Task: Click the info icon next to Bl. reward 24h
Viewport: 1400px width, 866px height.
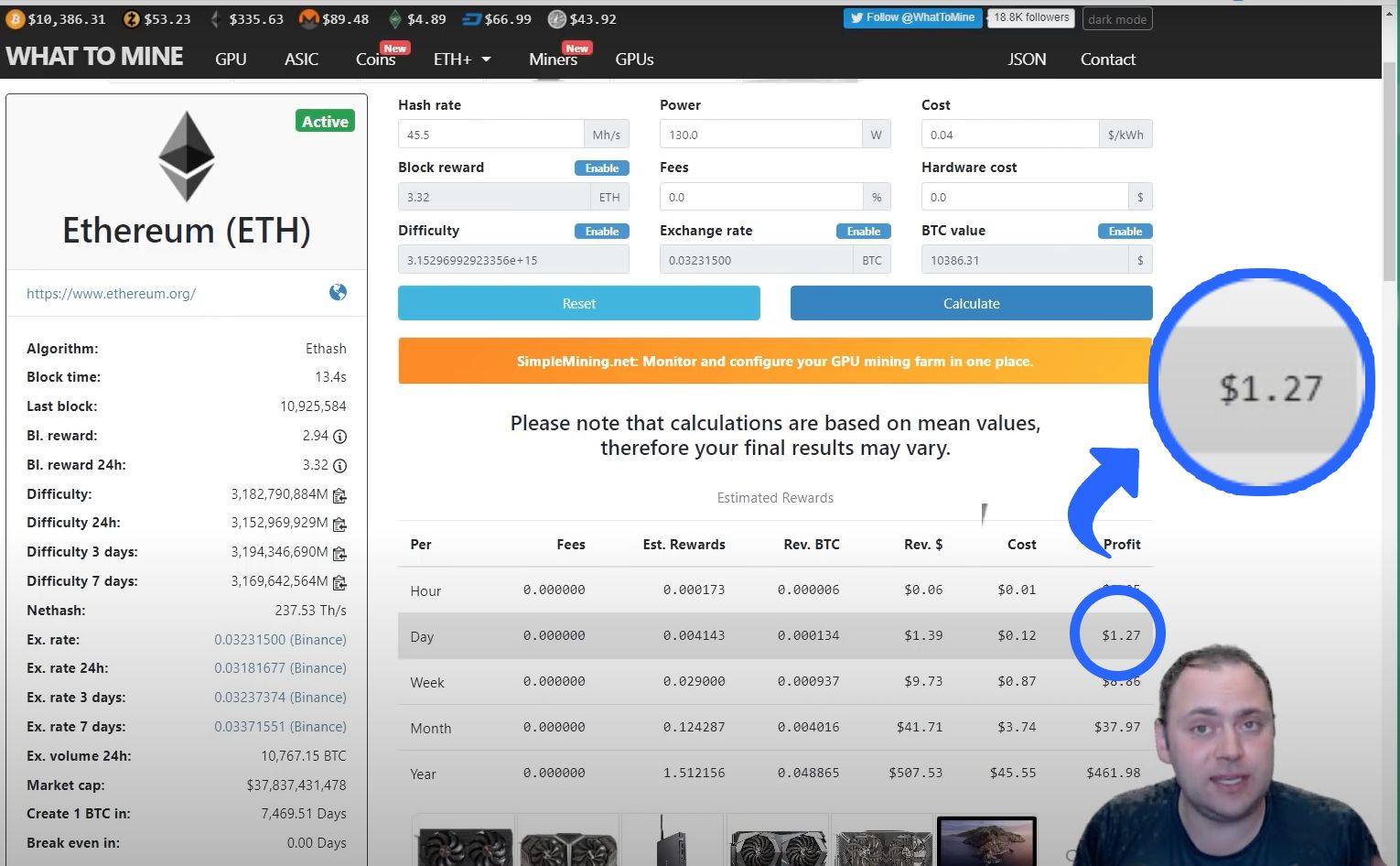Action: [x=339, y=466]
